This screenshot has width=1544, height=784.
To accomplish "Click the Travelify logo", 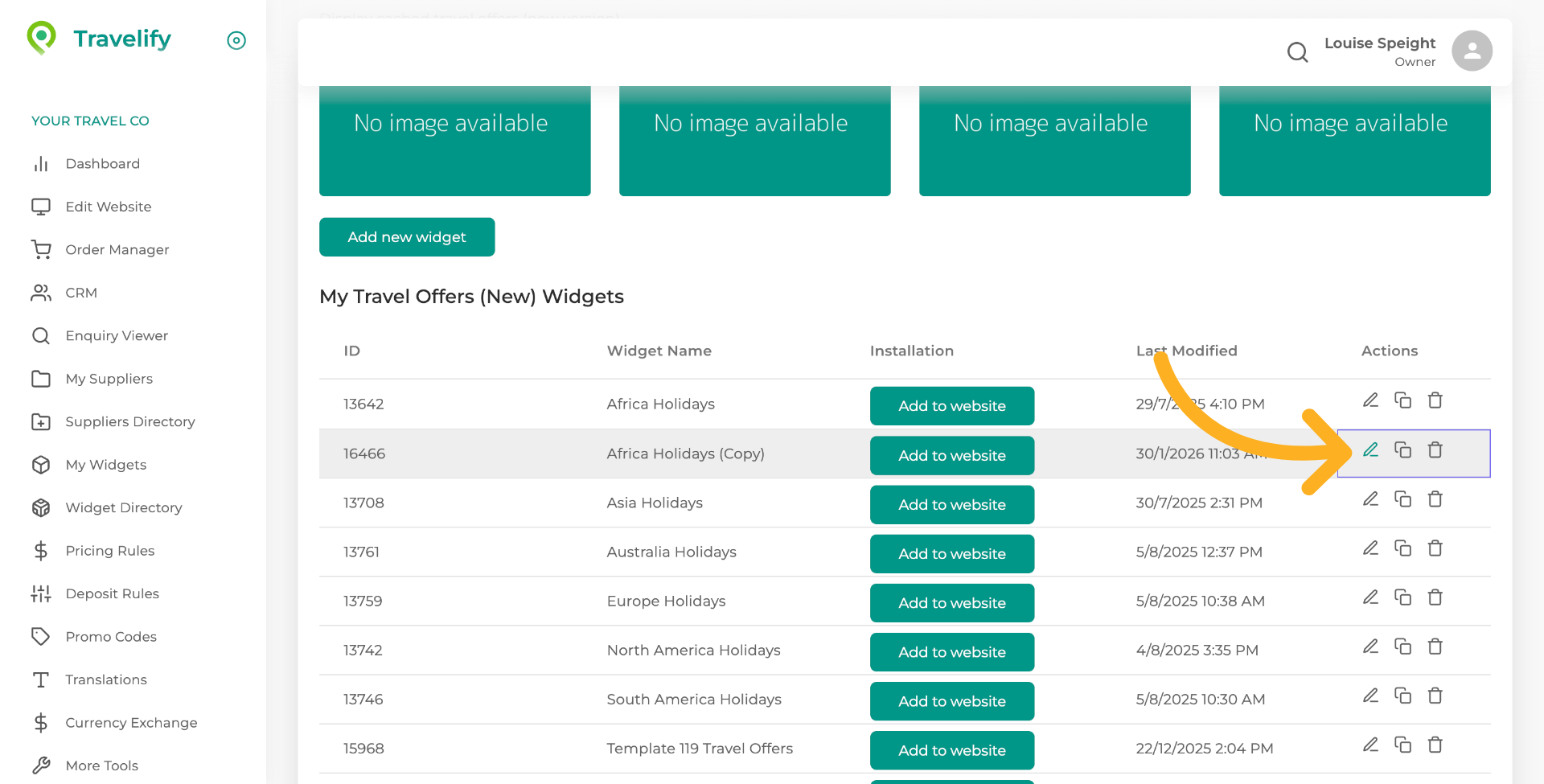I will point(99,39).
